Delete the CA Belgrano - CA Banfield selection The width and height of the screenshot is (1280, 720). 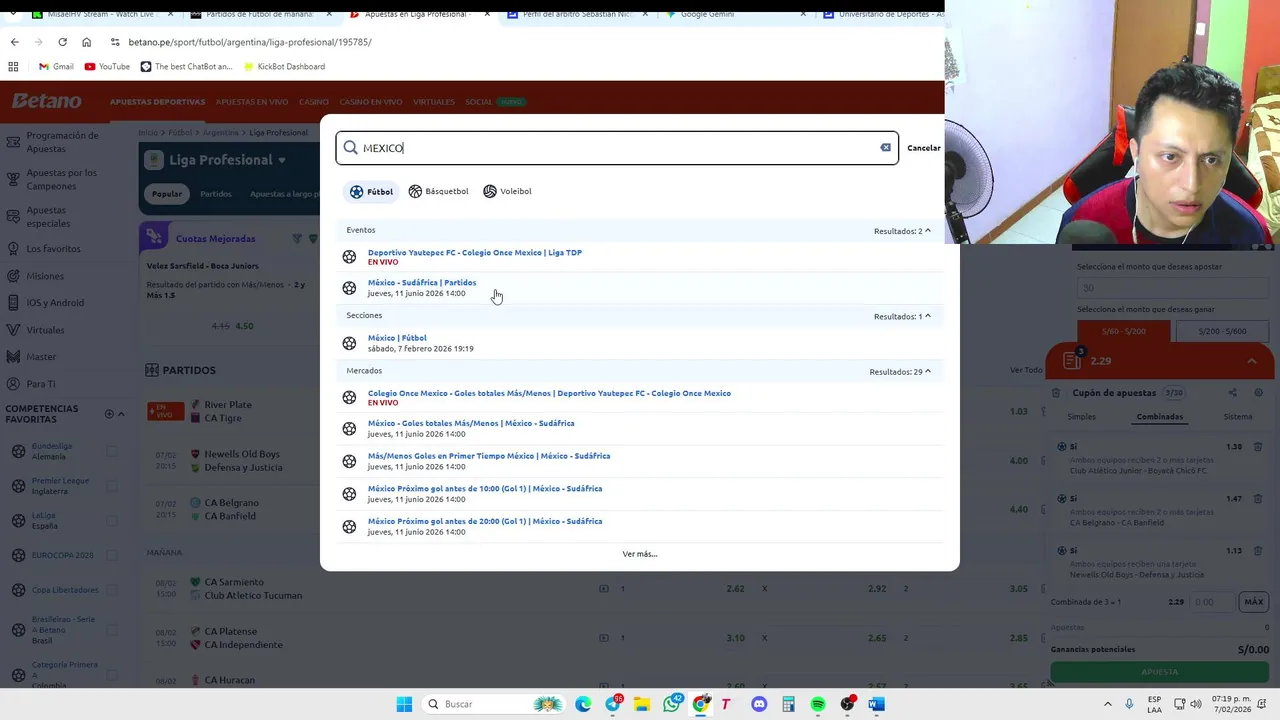[1258, 499]
